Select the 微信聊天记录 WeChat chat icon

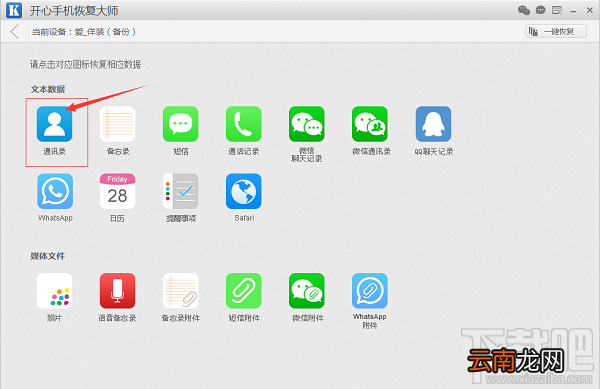(307, 124)
